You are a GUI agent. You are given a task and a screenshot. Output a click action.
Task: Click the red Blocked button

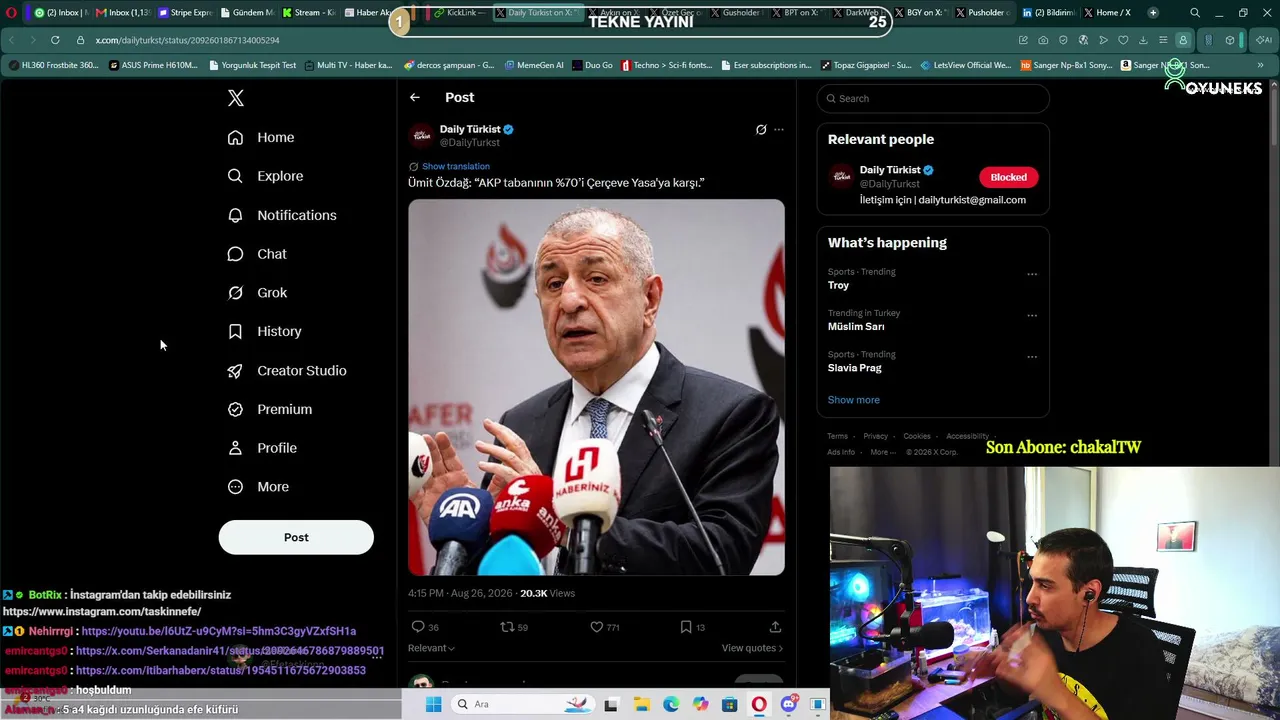pos(1008,177)
